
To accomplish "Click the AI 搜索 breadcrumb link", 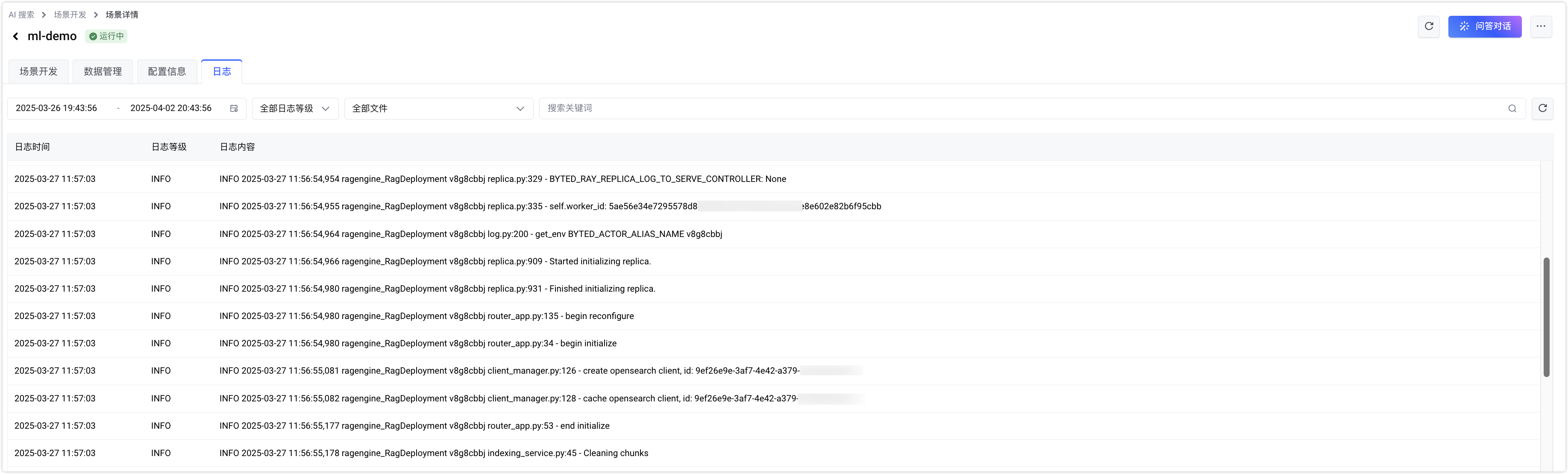I will tap(21, 15).
